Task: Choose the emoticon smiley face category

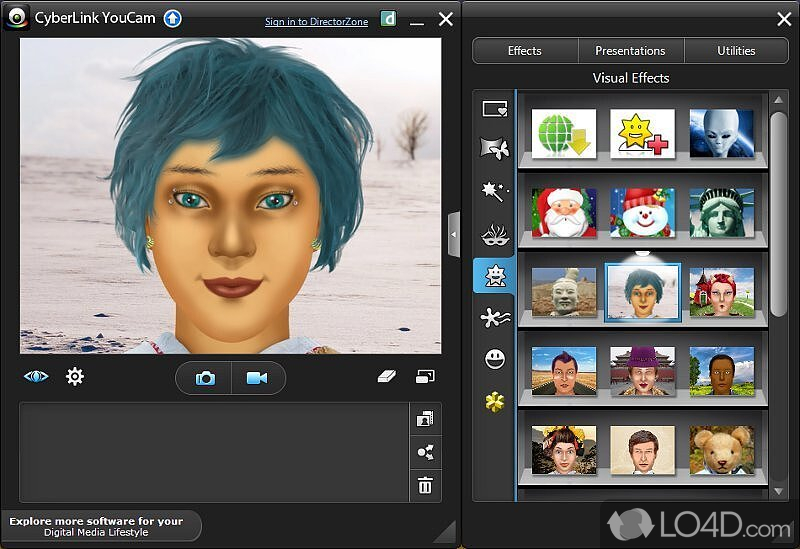Action: tap(494, 359)
